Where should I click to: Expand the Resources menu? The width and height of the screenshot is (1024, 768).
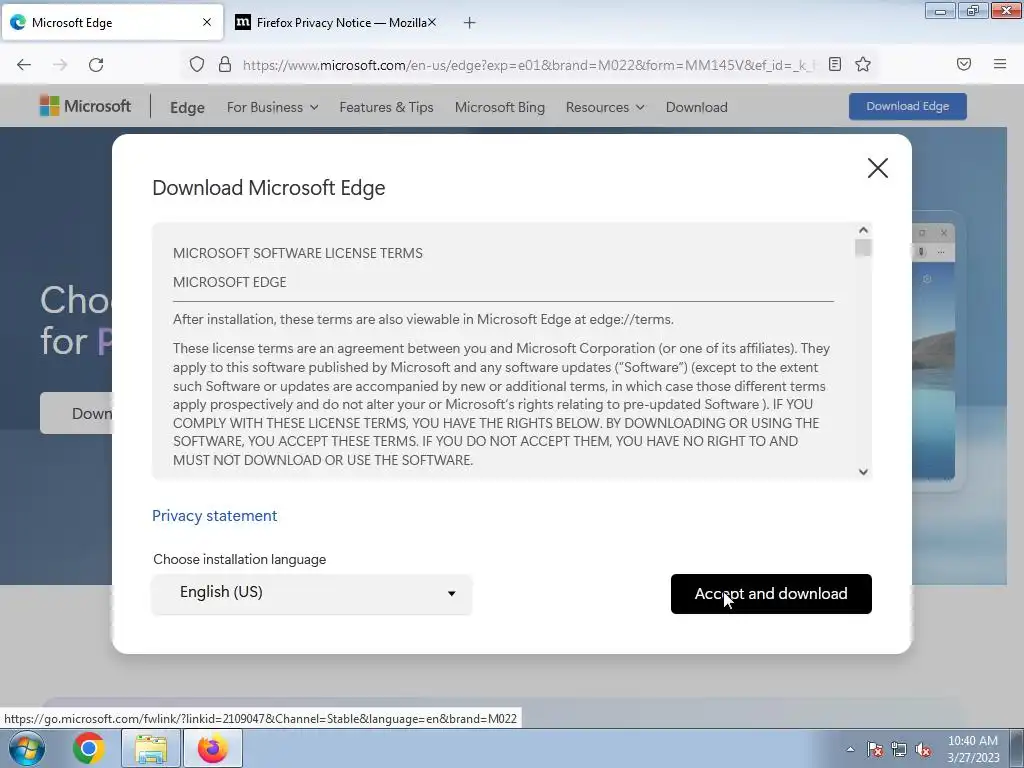coord(605,107)
